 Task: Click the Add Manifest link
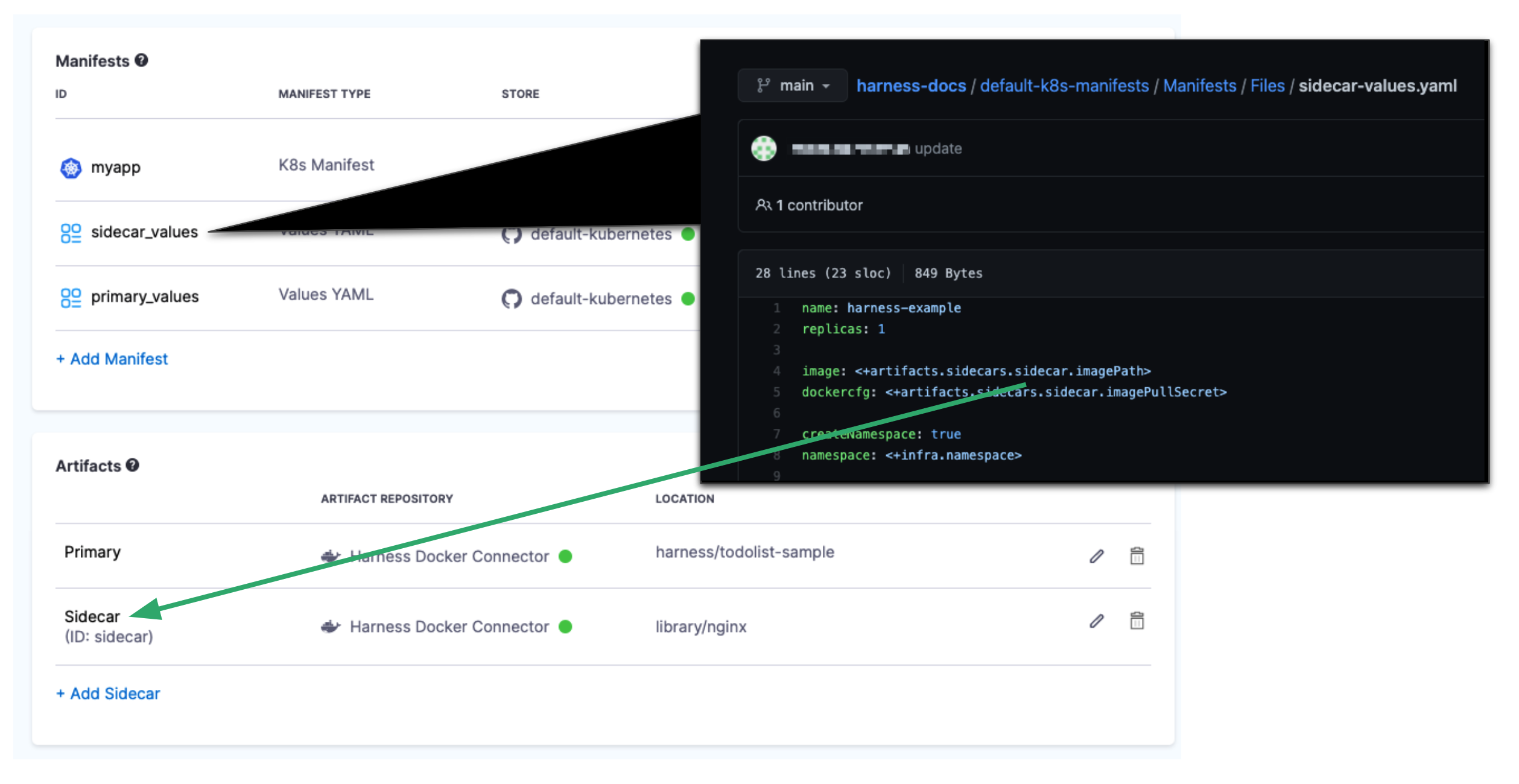(x=112, y=359)
